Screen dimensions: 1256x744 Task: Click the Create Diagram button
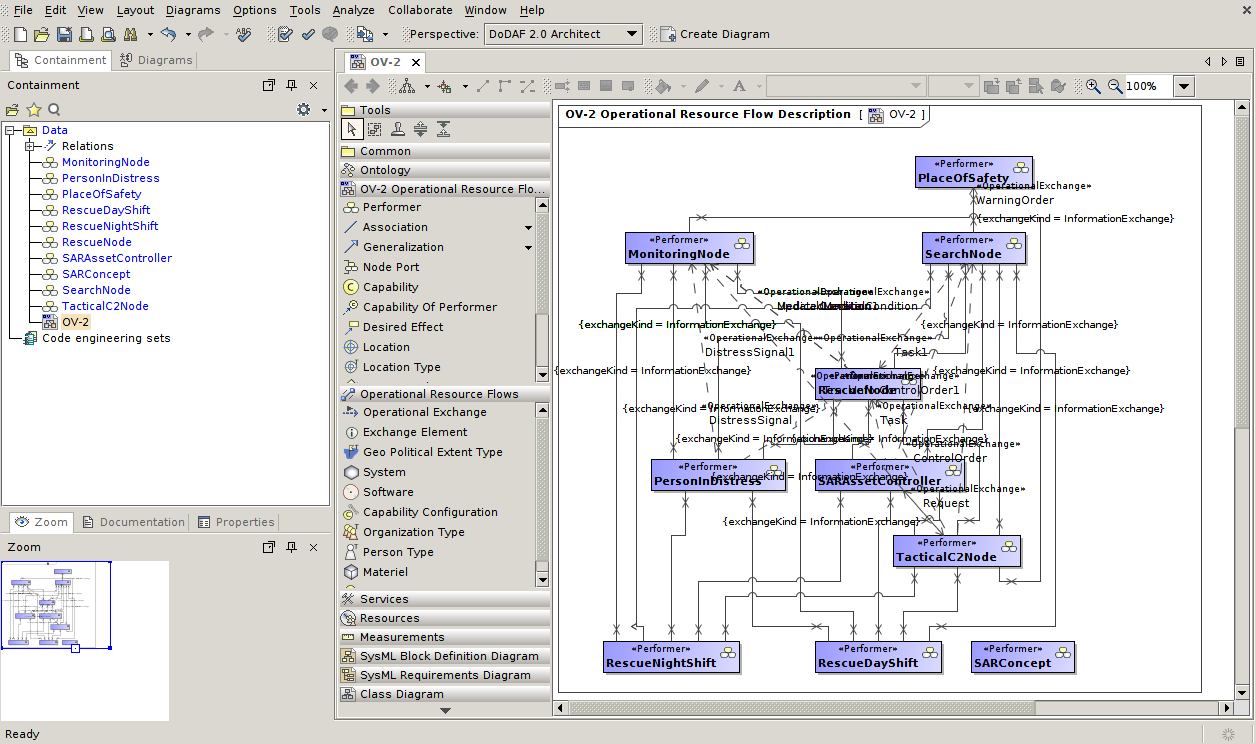tap(715, 34)
